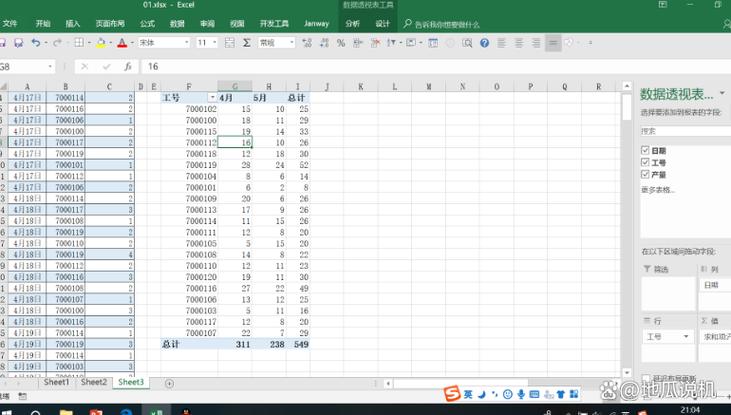Switch to Sheet2 tab
The width and height of the screenshot is (731, 415).
pyautogui.click(x=94, y=382)
